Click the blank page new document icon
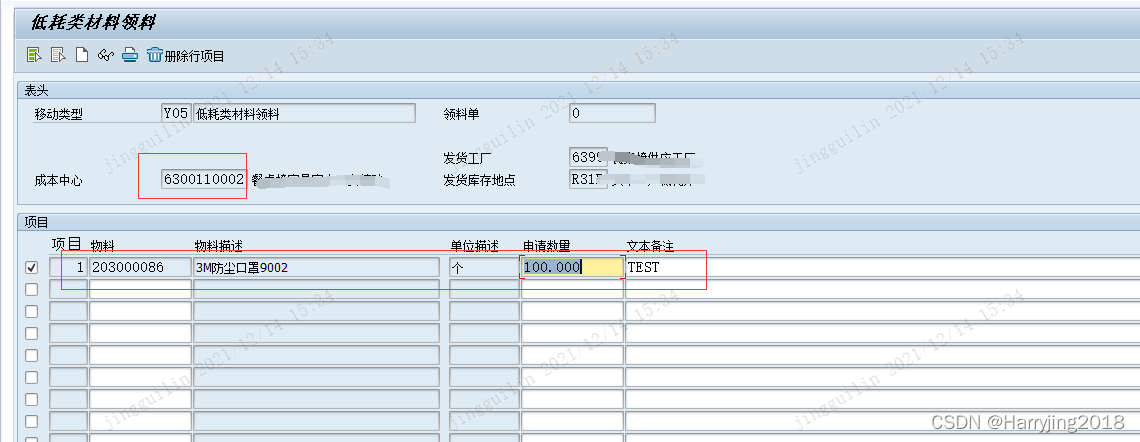The height and width of the screenshot is (442, 1140). [x=82, y=55]
